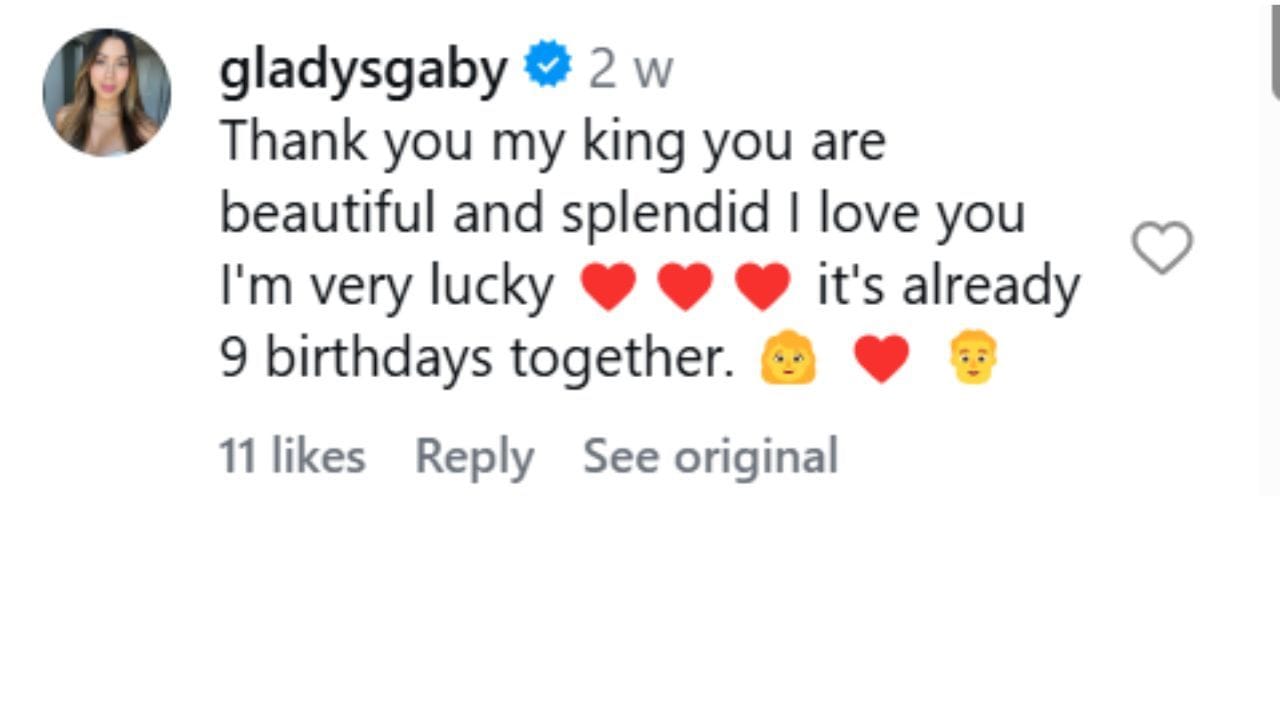Click the heart emoji between the two faces
Viewport: 1280px width, 720px height.
point(881,359)
